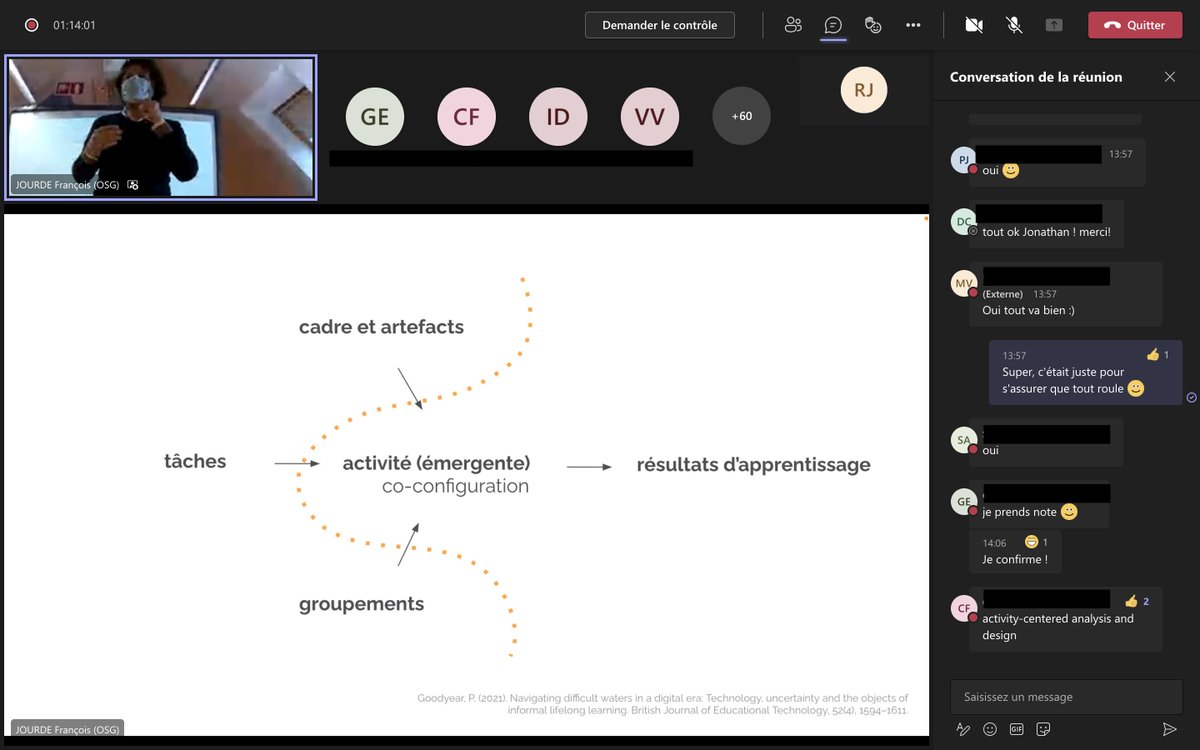Open the GIF picker
The width and height of the screenshot is (1200, 750).
coord(1017,729)
